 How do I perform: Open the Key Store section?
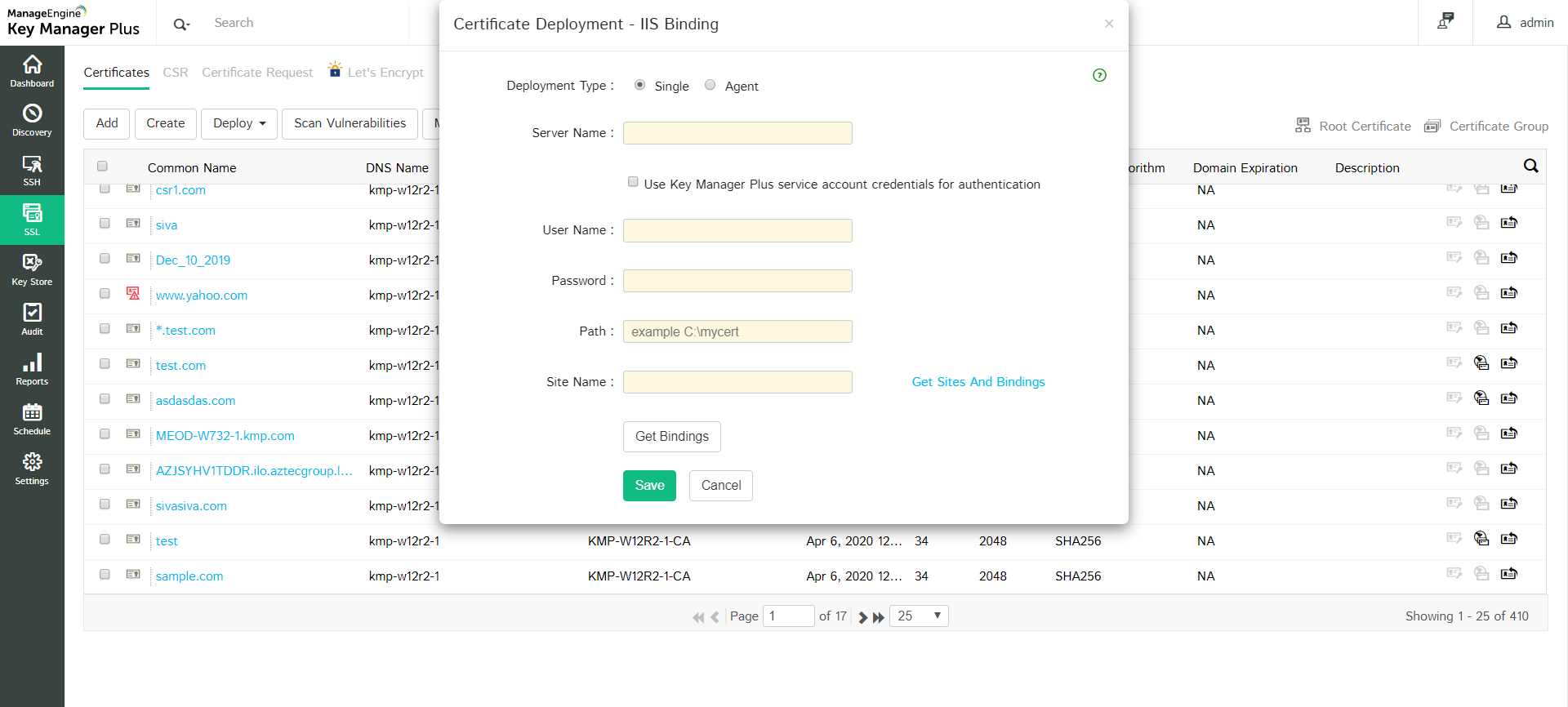32,269
